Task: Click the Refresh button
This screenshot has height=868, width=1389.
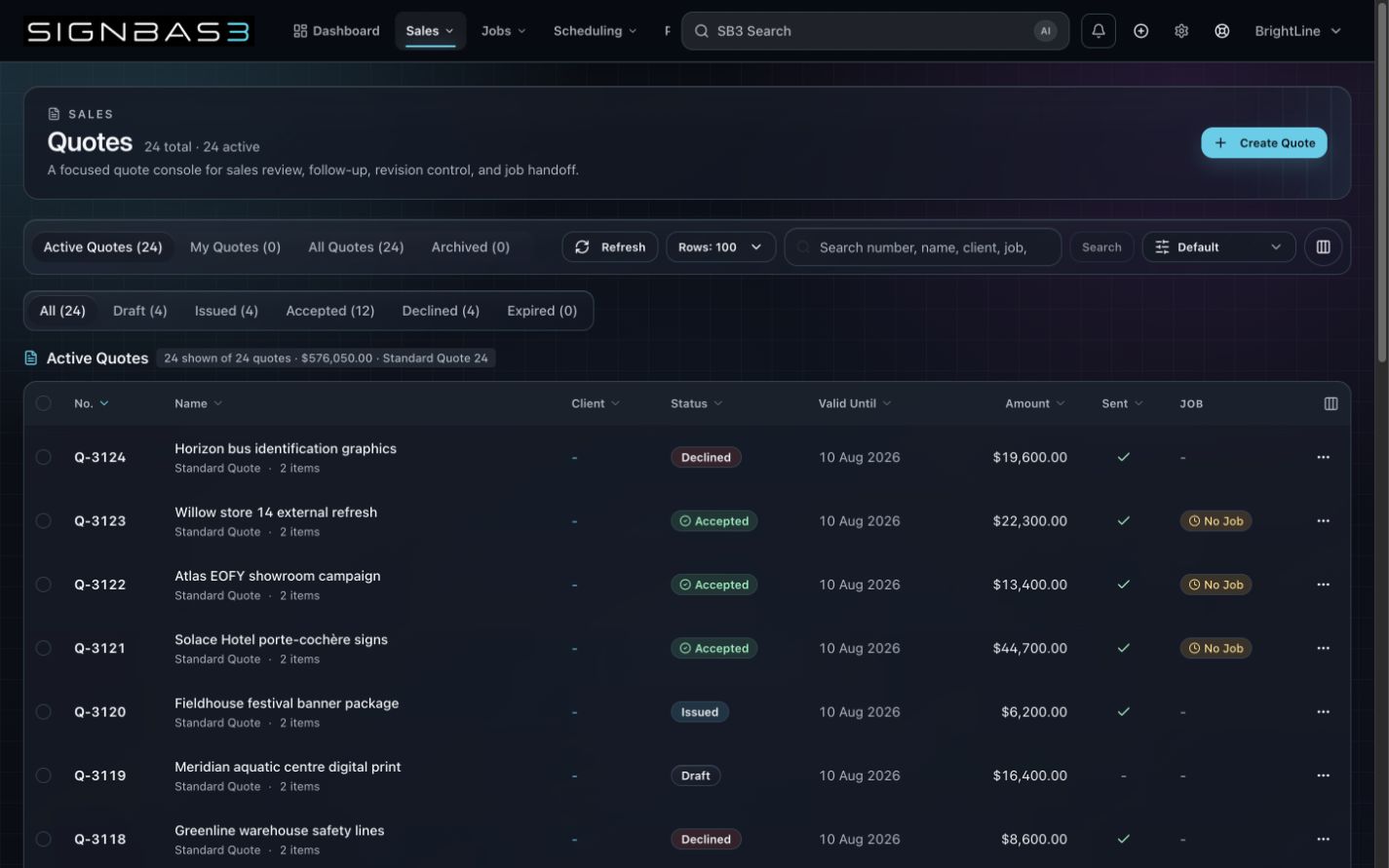Action: (610, 247)
